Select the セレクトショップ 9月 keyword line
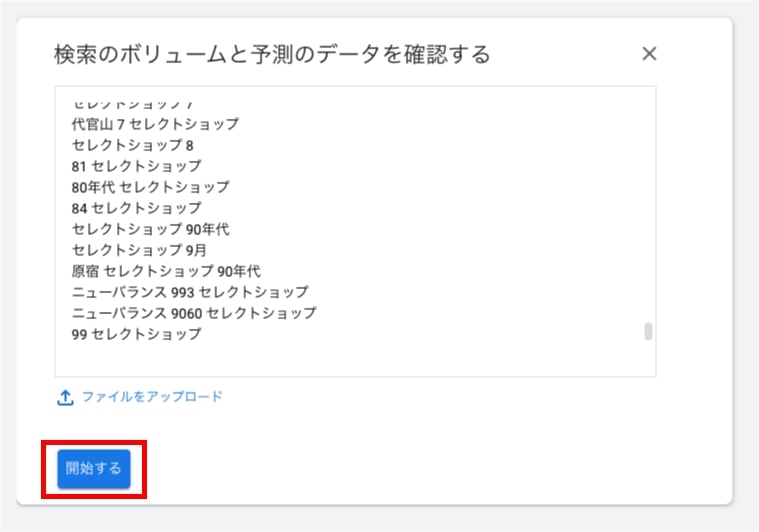 (x=139, y=250)
